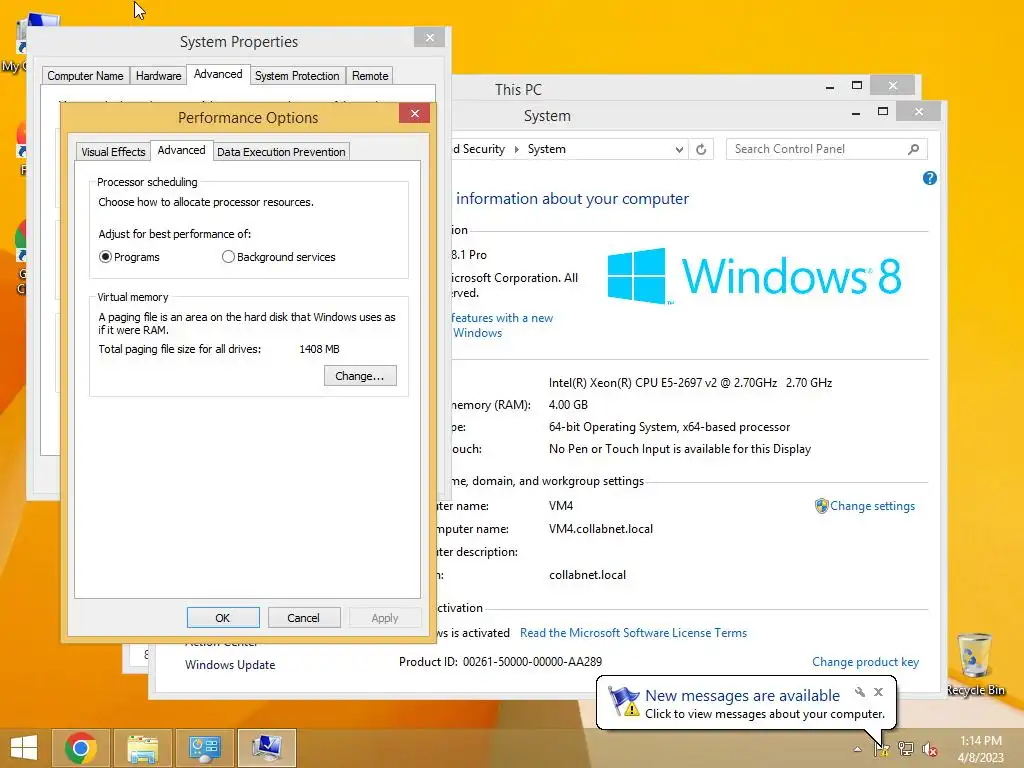
Task: Dismiss the notification balloon with X
Action: [x=878, y=692]
